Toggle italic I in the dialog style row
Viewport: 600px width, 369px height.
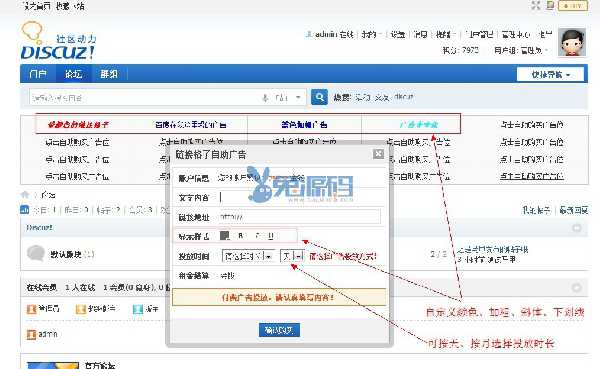(x=257, y=236)
